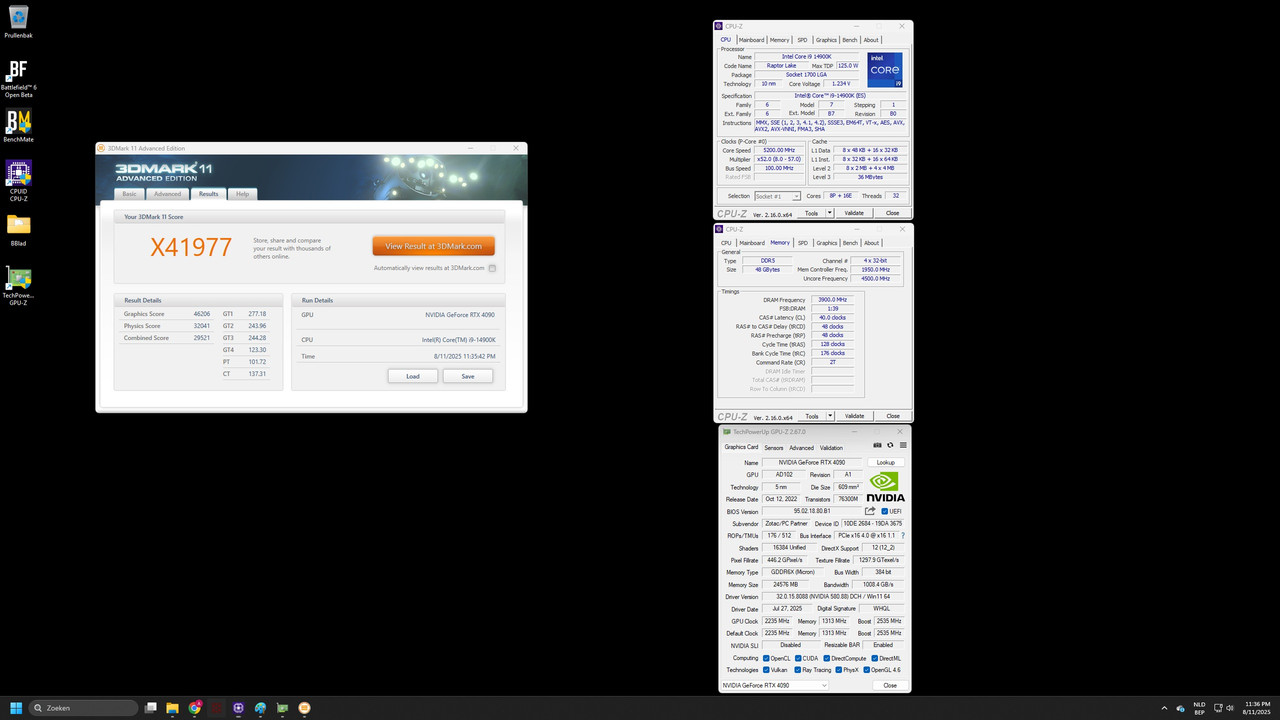Open the Validation tab in GPU-Z

(x=831, y=448)
